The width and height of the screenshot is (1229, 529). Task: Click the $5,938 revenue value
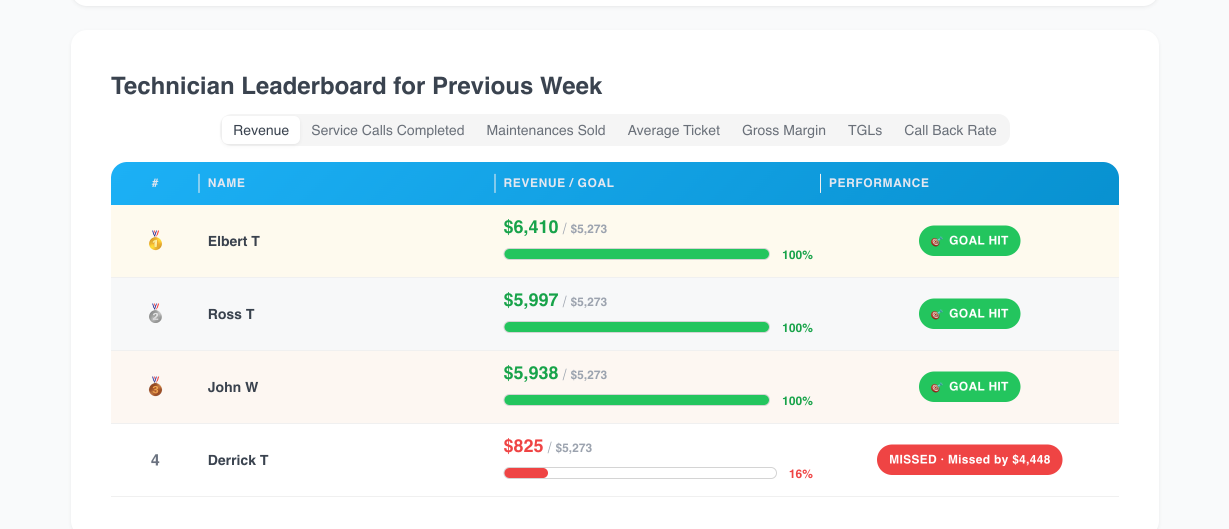tap(531, 373)
